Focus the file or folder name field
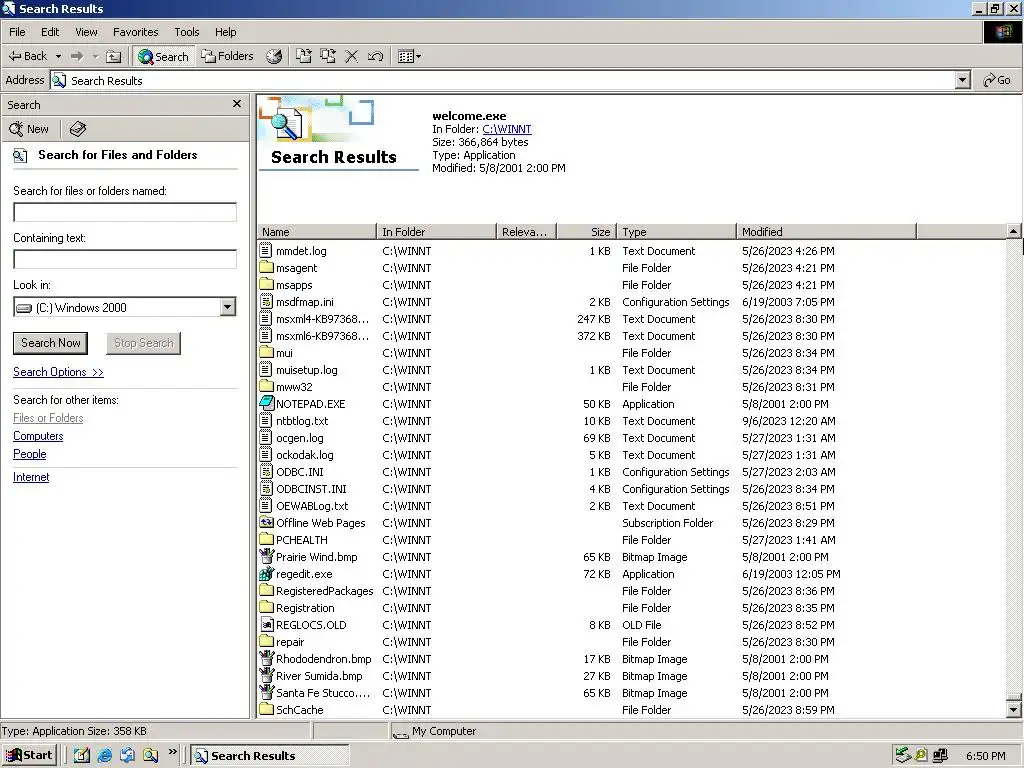Viewport: 1024px width, 768px height. coord(125,212)
